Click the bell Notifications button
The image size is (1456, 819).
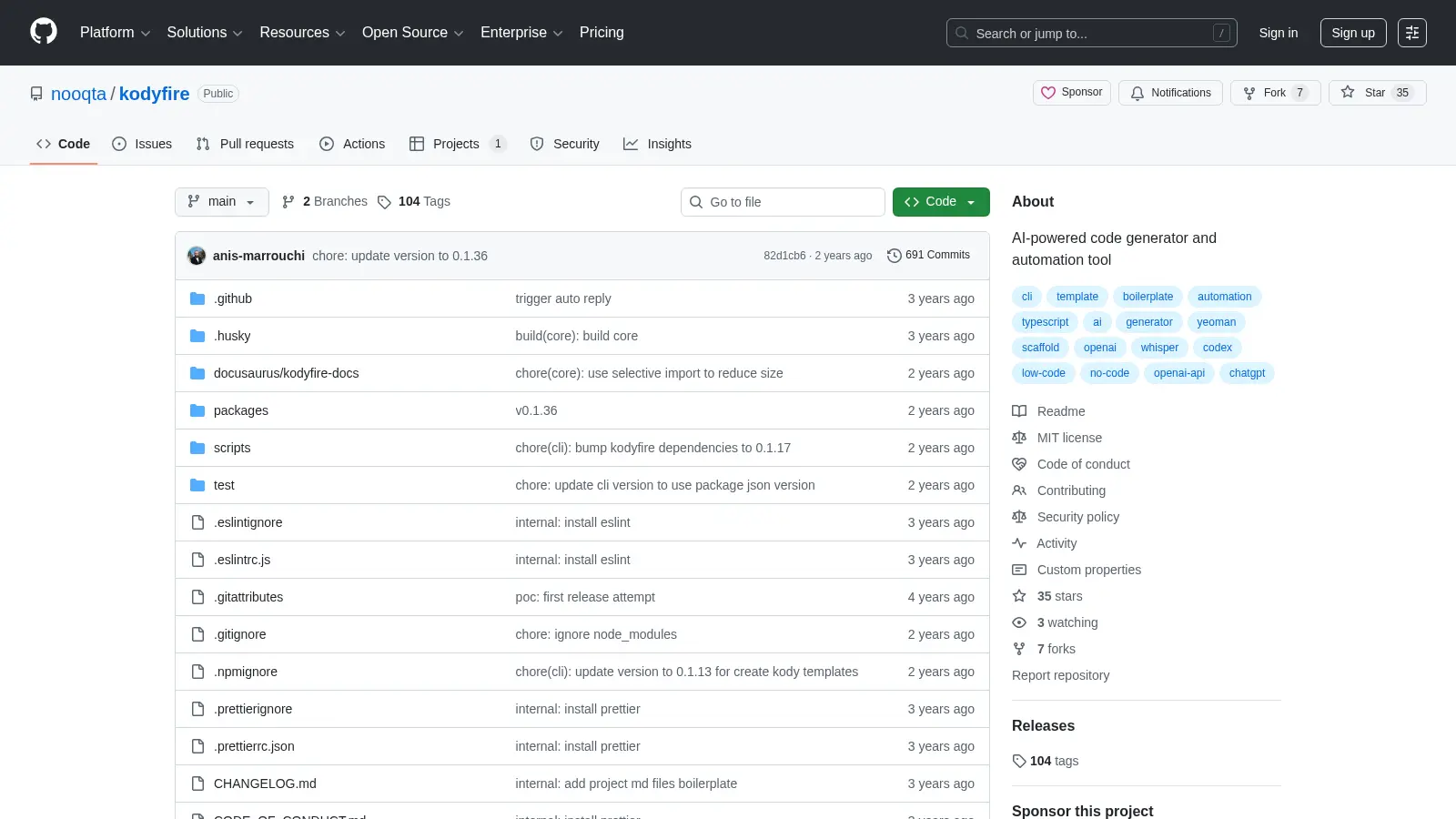1170,93
